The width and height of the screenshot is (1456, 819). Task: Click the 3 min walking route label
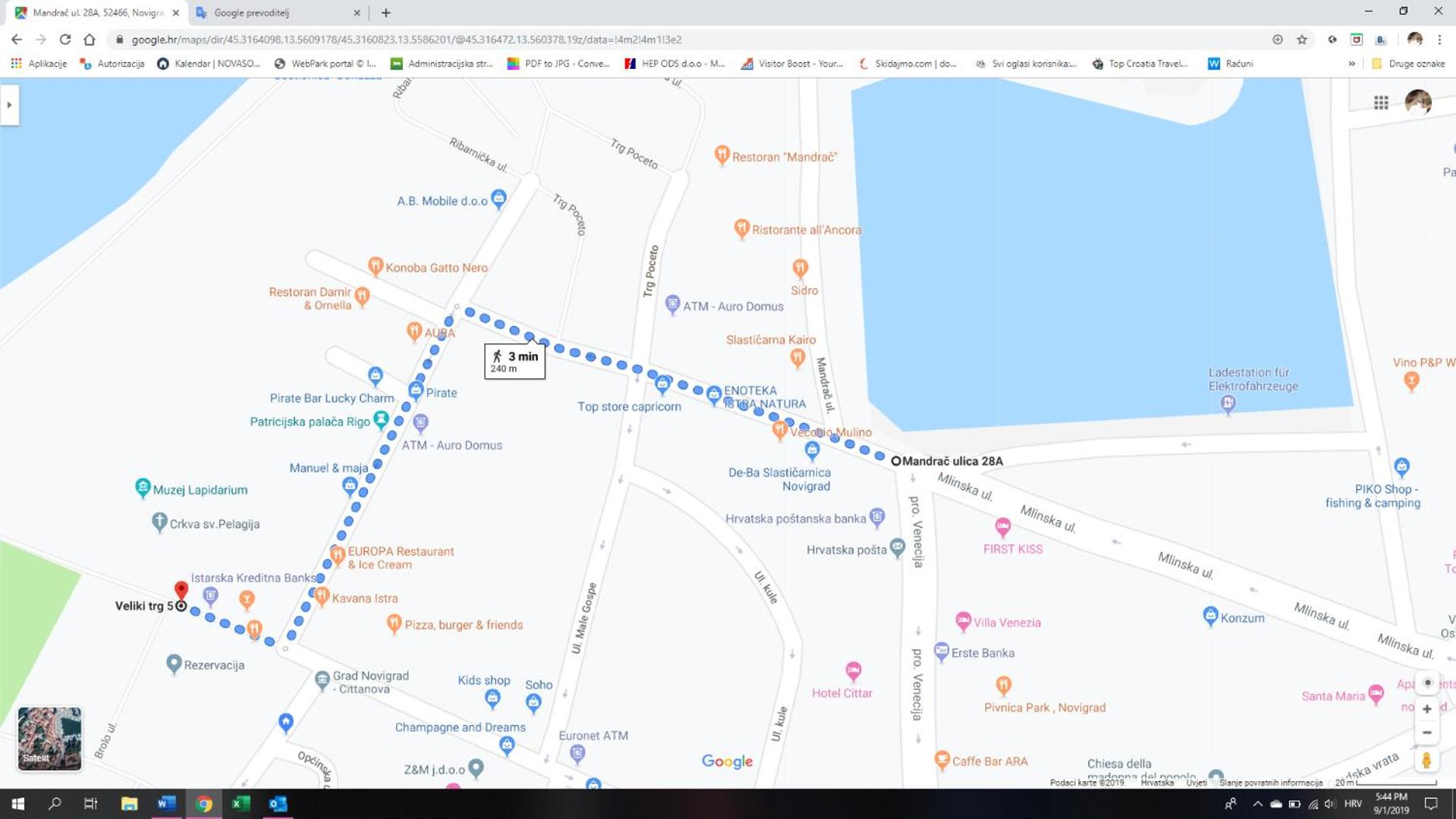[514, 362]
